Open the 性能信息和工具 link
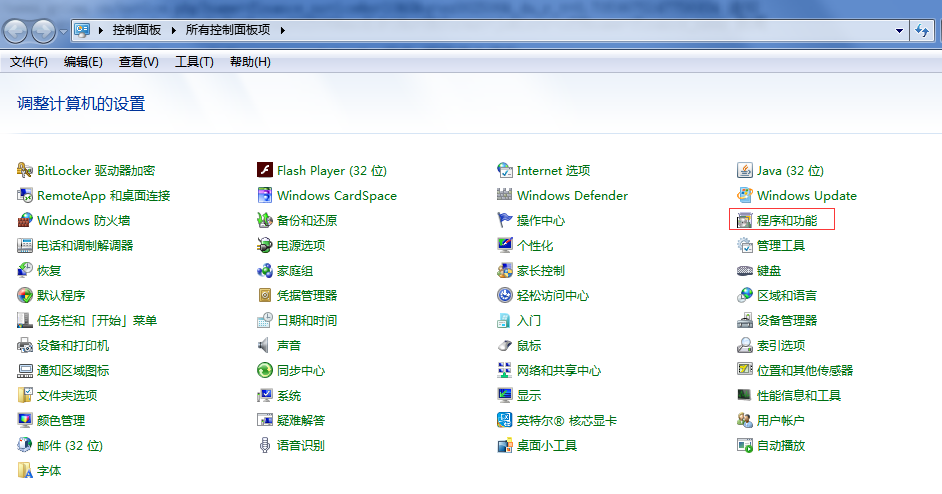The height and width of the screenshot is (494, 942). 799,395
